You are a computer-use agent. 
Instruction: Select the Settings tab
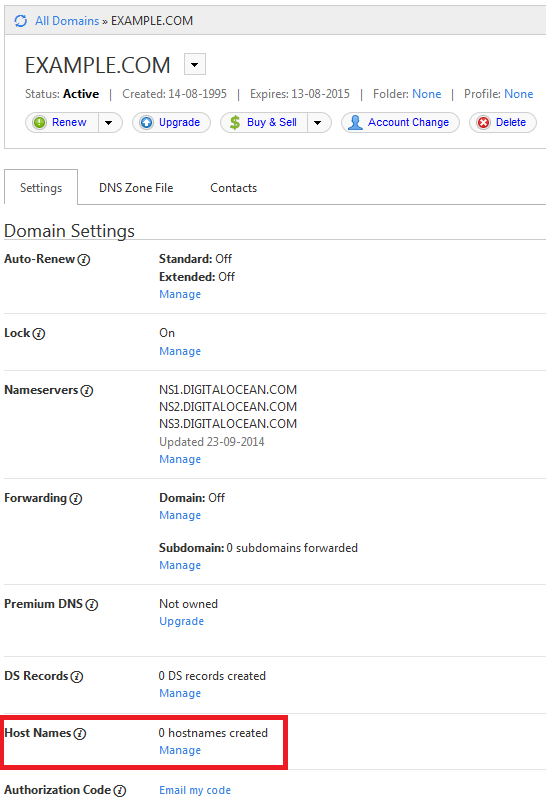click(41, 188)
